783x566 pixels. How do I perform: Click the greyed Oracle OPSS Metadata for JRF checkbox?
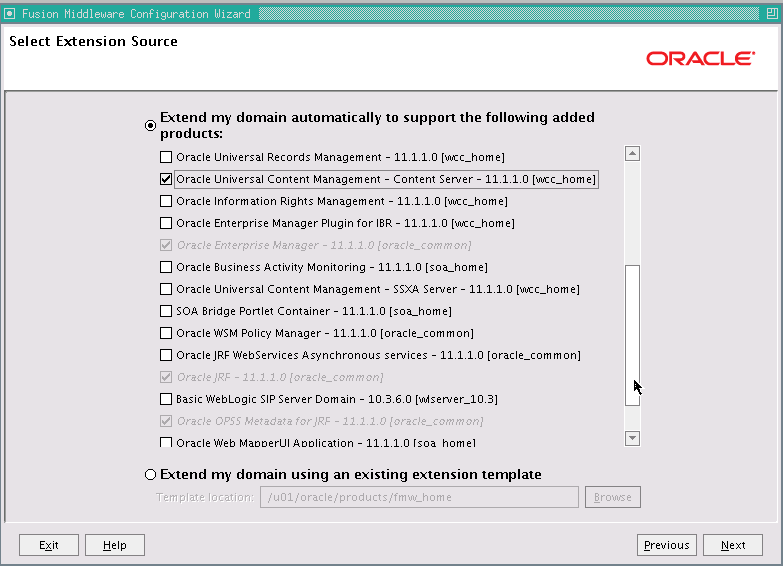click(166, 421)
